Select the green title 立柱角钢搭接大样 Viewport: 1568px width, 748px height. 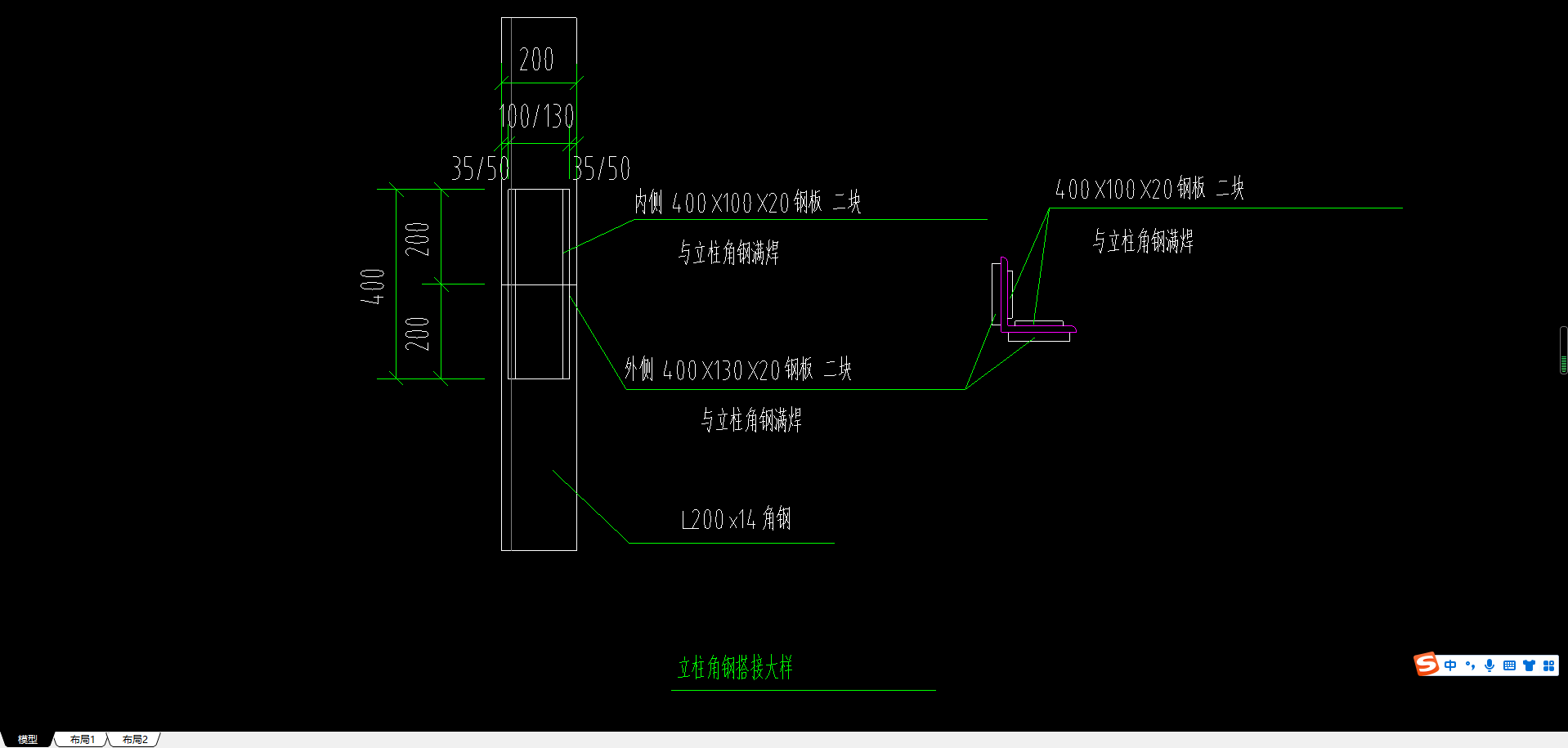click(735, 667)
